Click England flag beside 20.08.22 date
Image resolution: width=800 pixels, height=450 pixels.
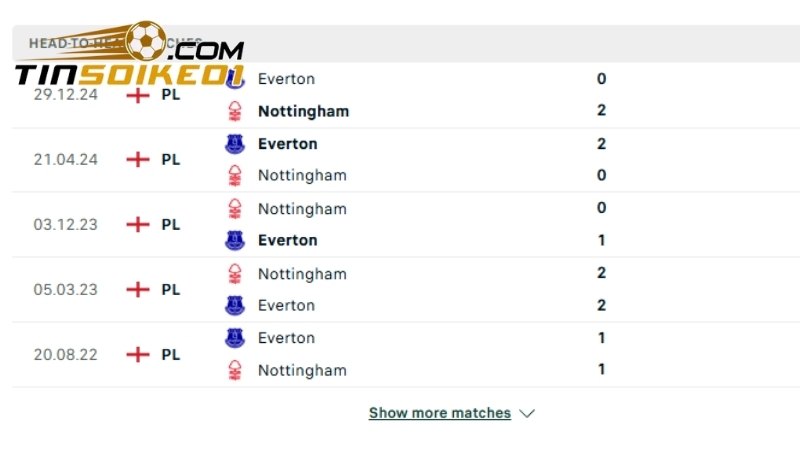(x=137, y=354)
